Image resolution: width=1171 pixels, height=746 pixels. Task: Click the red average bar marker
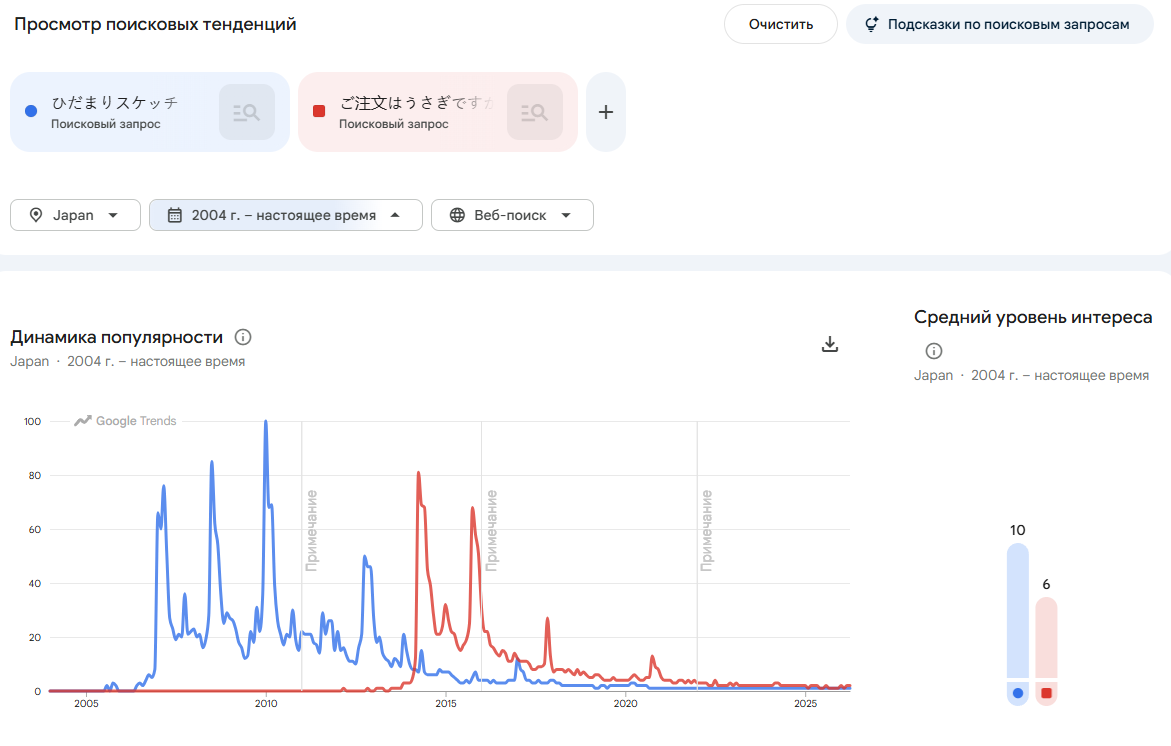[x=1046, y=693]
